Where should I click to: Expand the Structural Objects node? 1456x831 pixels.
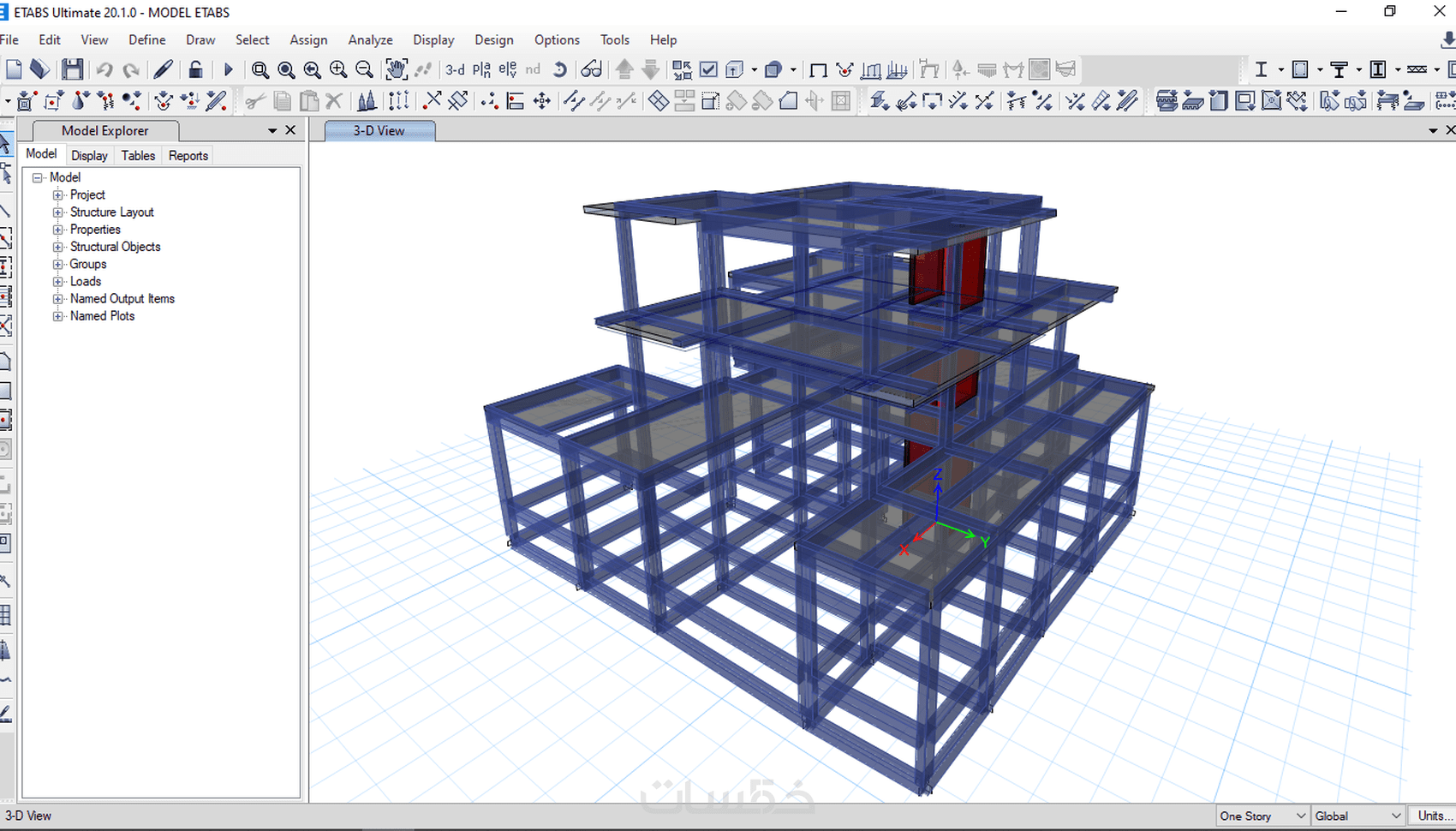pos(58,247)
